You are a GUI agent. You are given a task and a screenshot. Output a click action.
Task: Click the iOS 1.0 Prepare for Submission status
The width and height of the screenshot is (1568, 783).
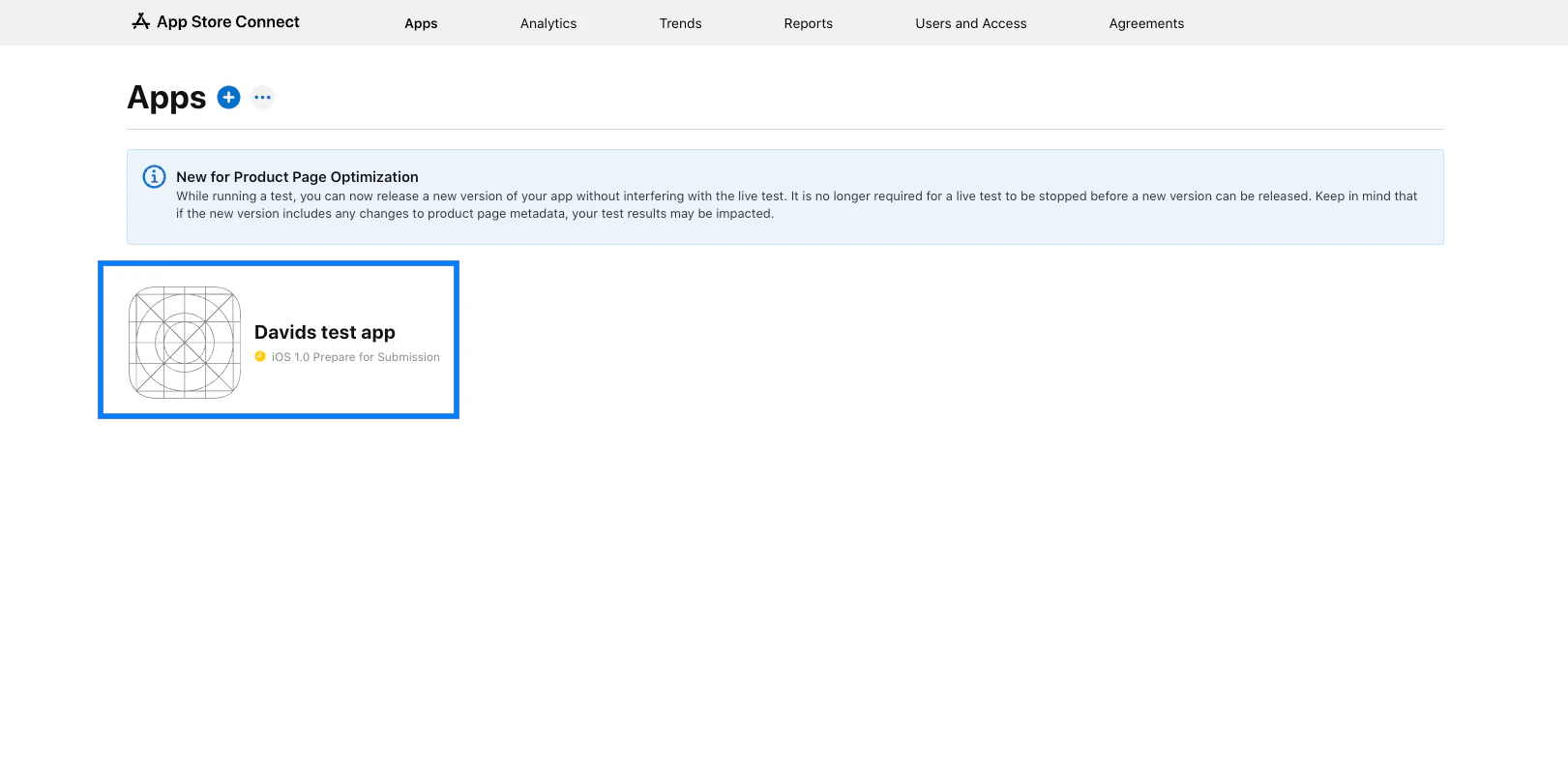point(355,357)
